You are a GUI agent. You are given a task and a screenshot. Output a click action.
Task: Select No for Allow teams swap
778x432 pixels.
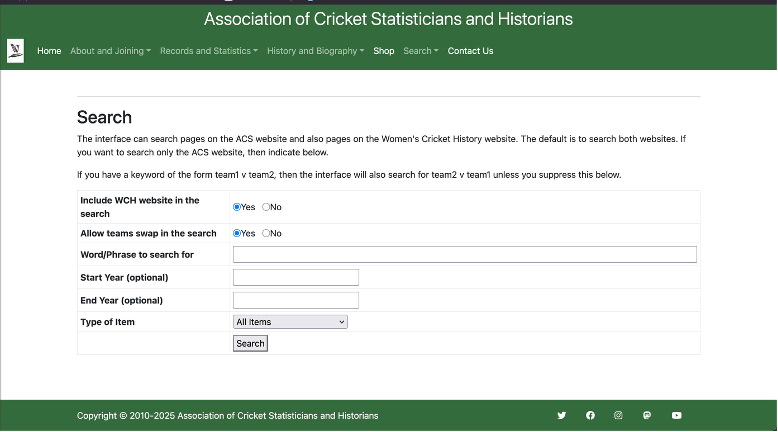pyautogui.click(x=266, y=233)
